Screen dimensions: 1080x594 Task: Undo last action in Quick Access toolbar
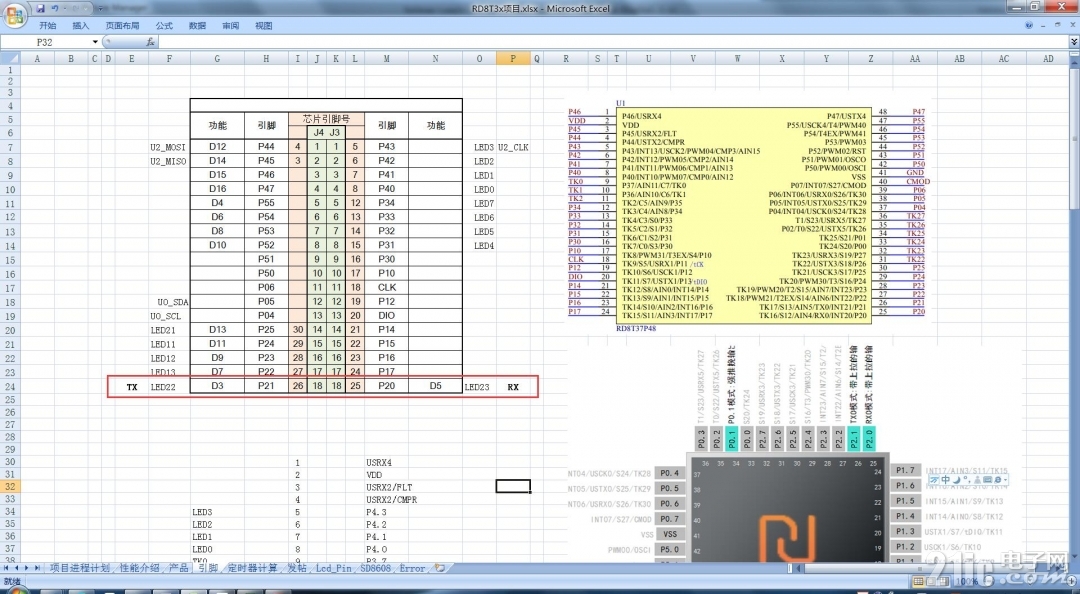[x=54, y=8]
